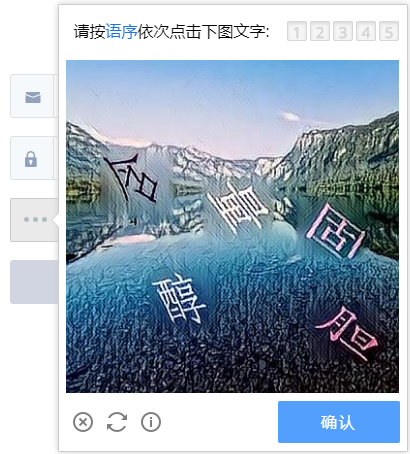Click sequence slot number 5
Viewport: 410px width, 454px height.
[389, 32]
